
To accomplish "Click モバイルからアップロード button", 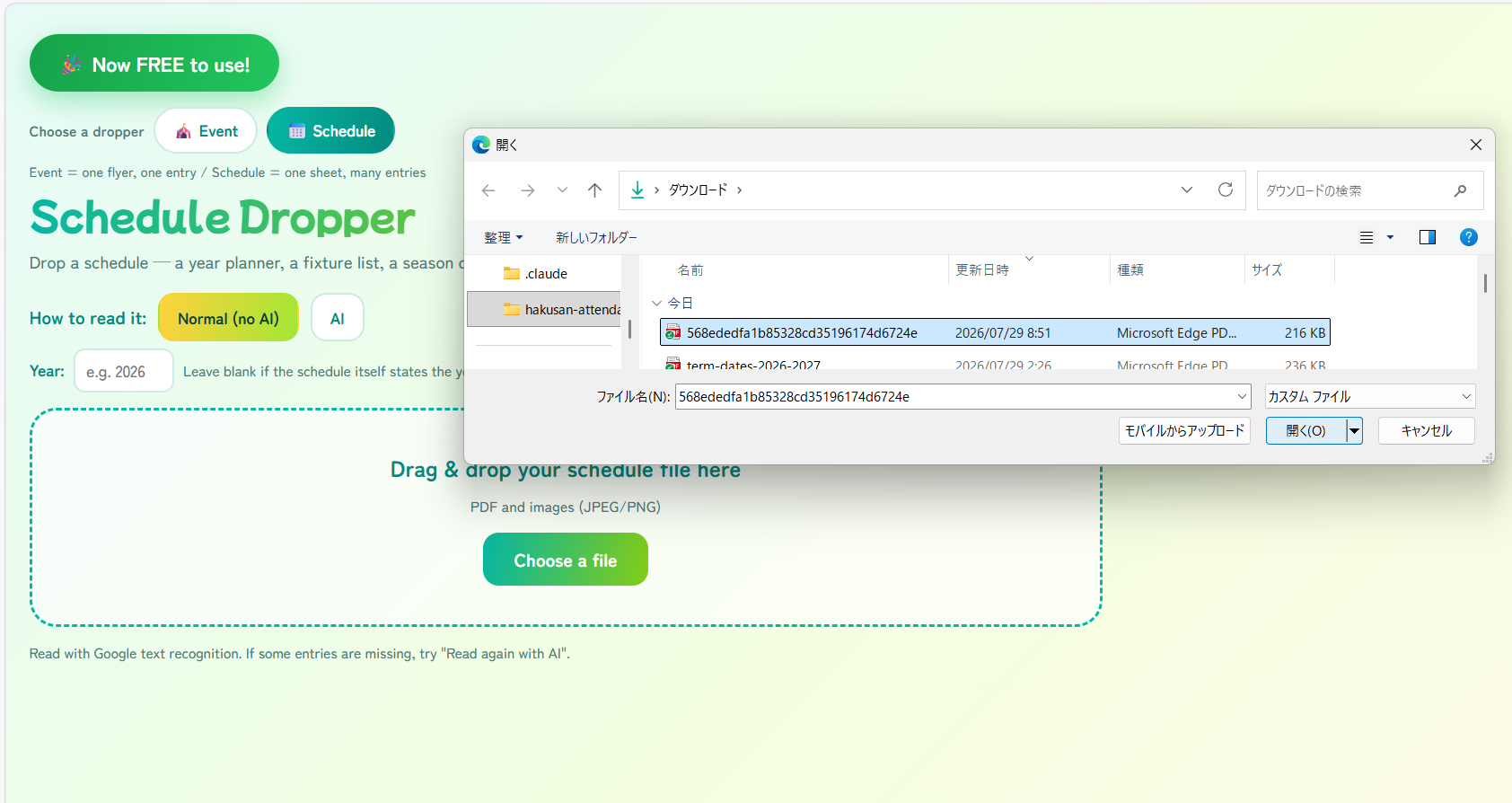I will point(1184,431).
